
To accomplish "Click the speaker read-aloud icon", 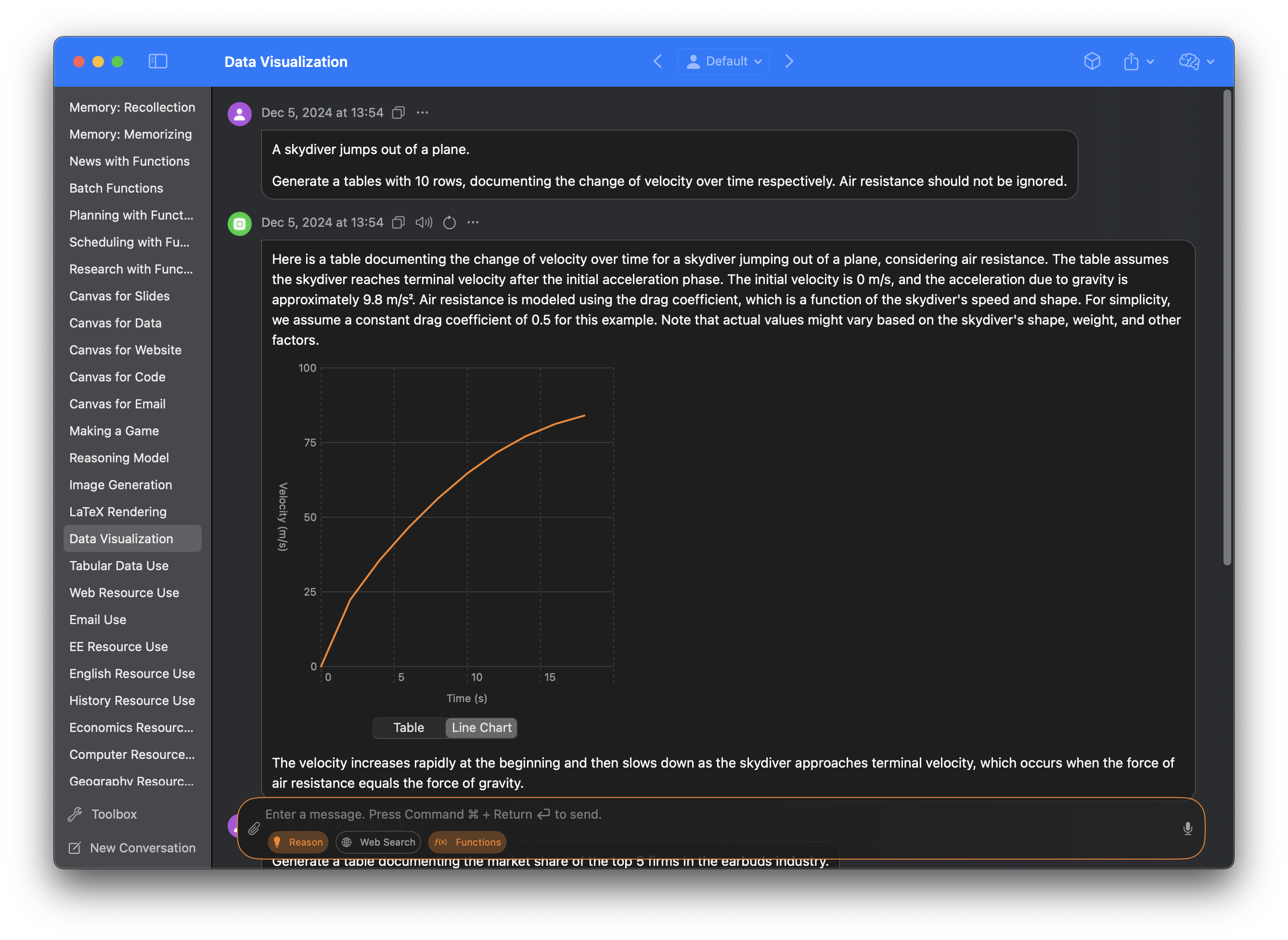I will [424, 222].
